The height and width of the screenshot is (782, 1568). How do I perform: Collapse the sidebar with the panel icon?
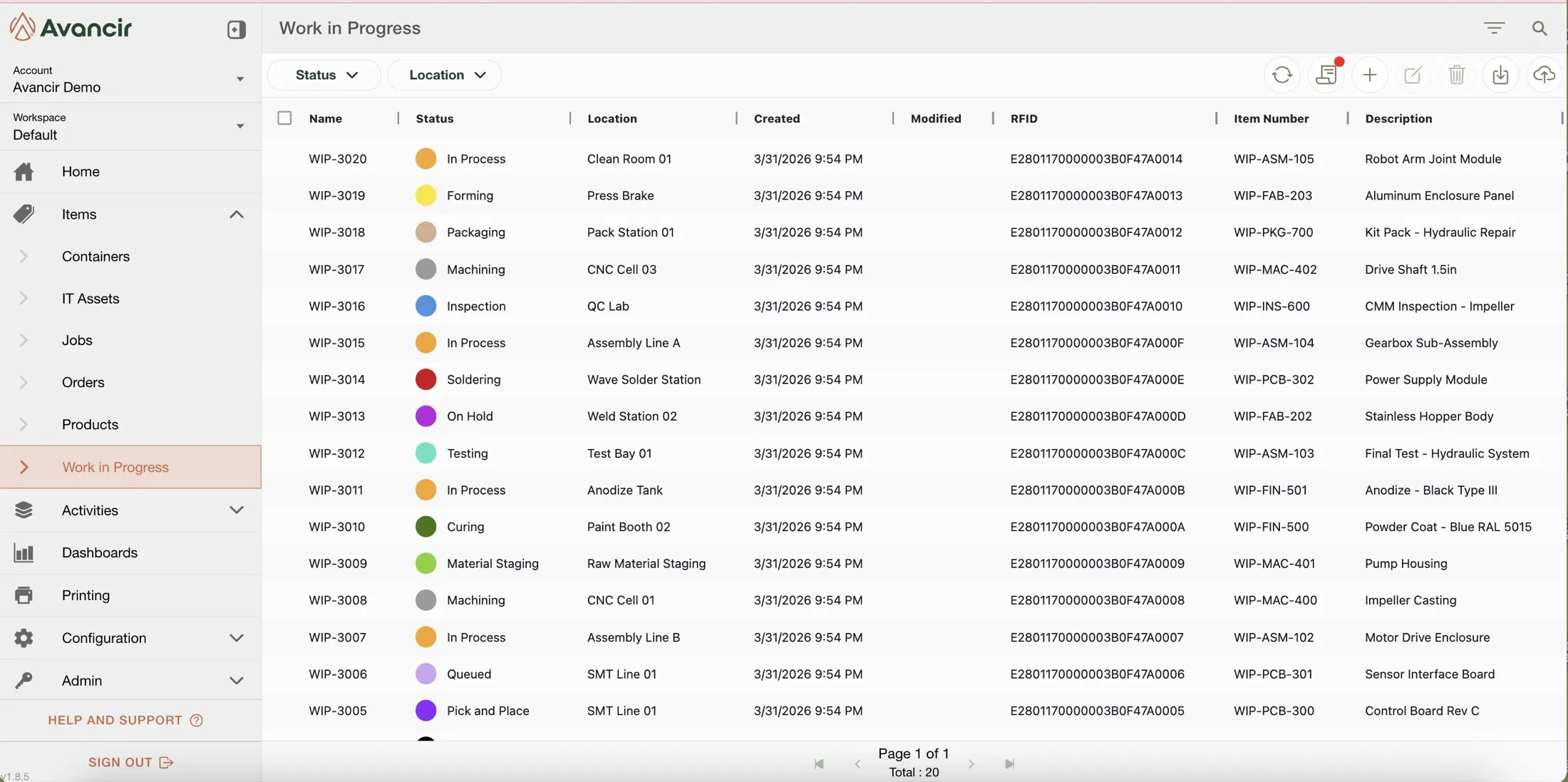pyautogui.click(x=236, y=29)
